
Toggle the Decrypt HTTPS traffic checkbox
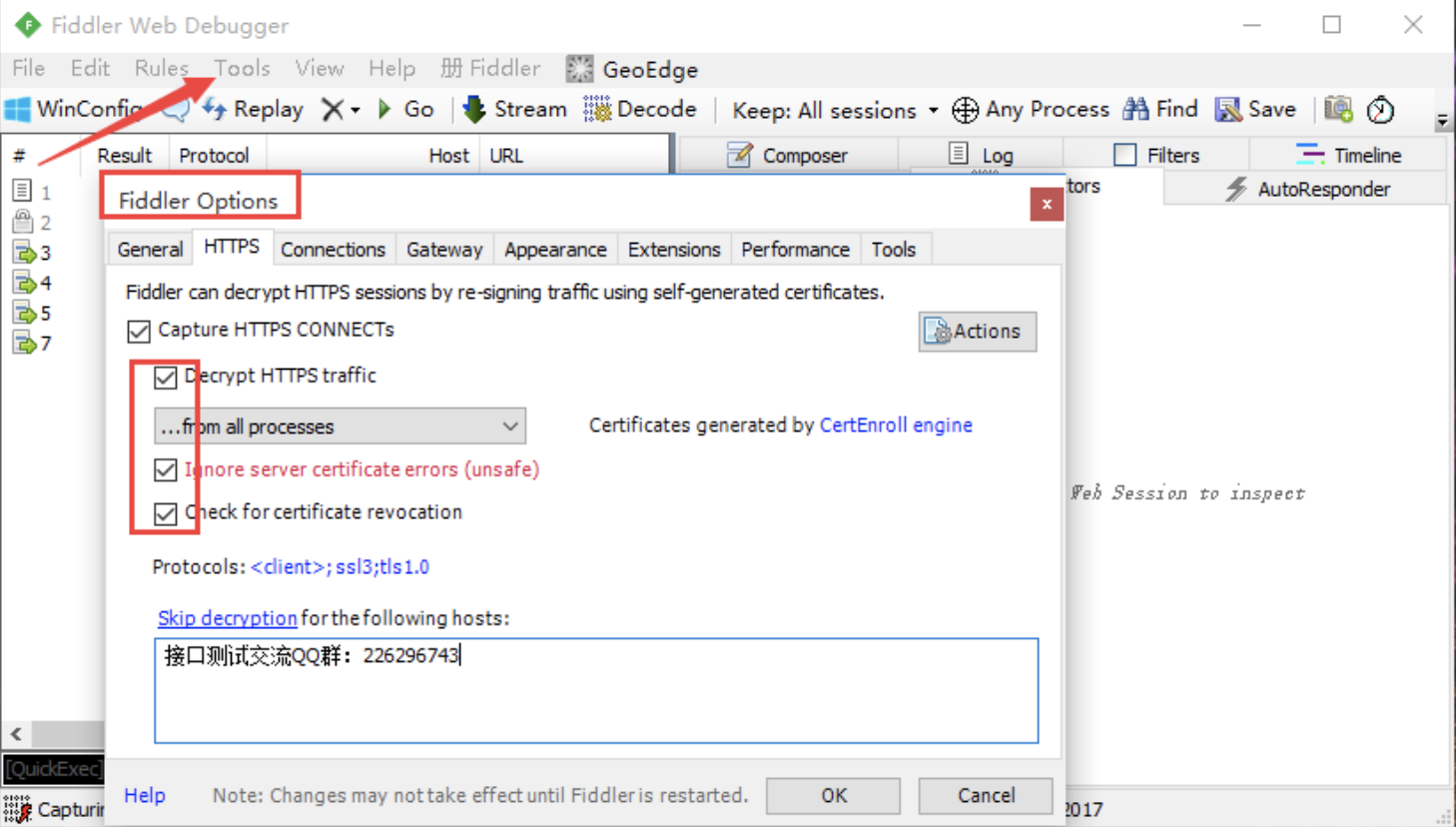coord(166,377)
